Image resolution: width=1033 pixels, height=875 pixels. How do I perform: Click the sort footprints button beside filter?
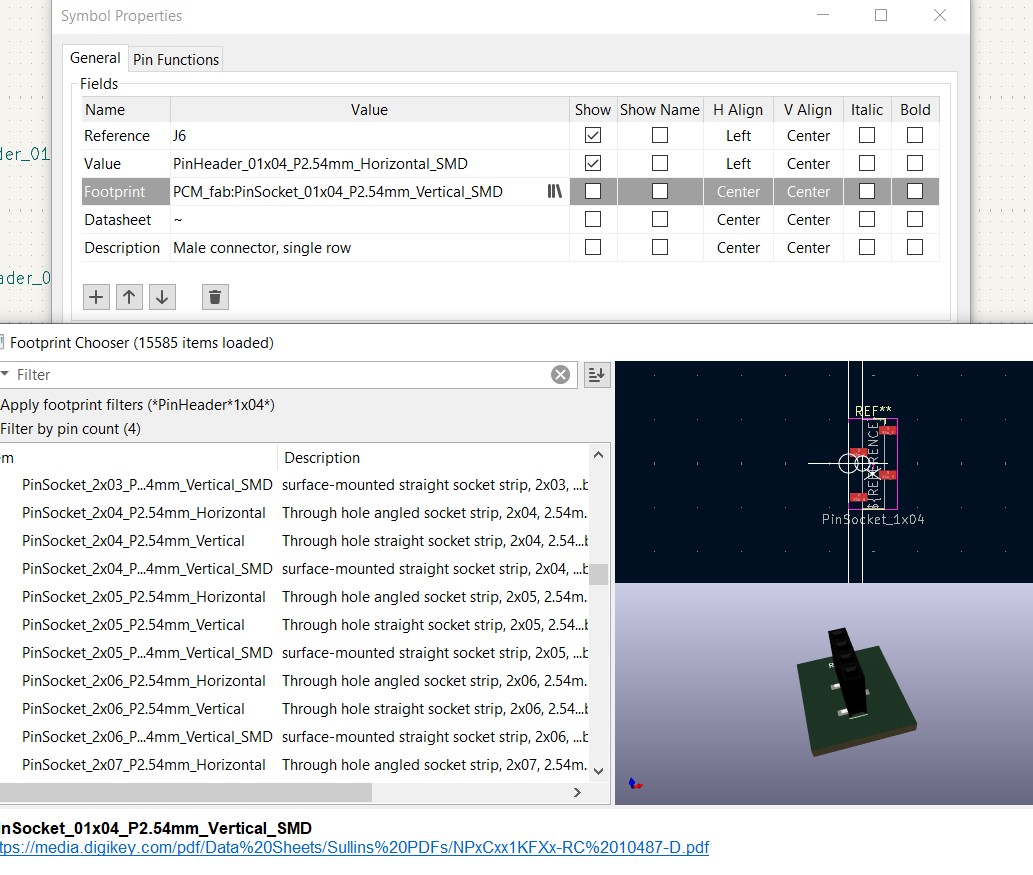(597, 375)
